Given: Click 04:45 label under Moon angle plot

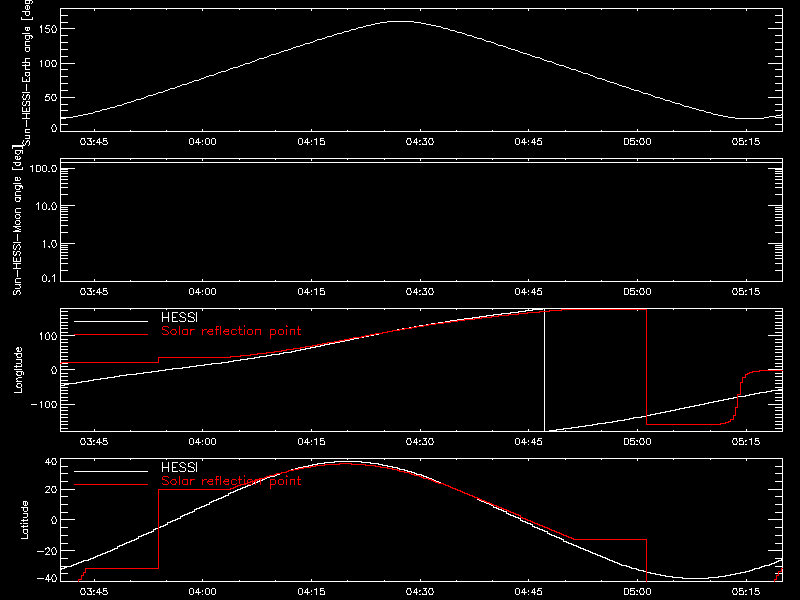Looking at the screenshot, I should 529,292.
